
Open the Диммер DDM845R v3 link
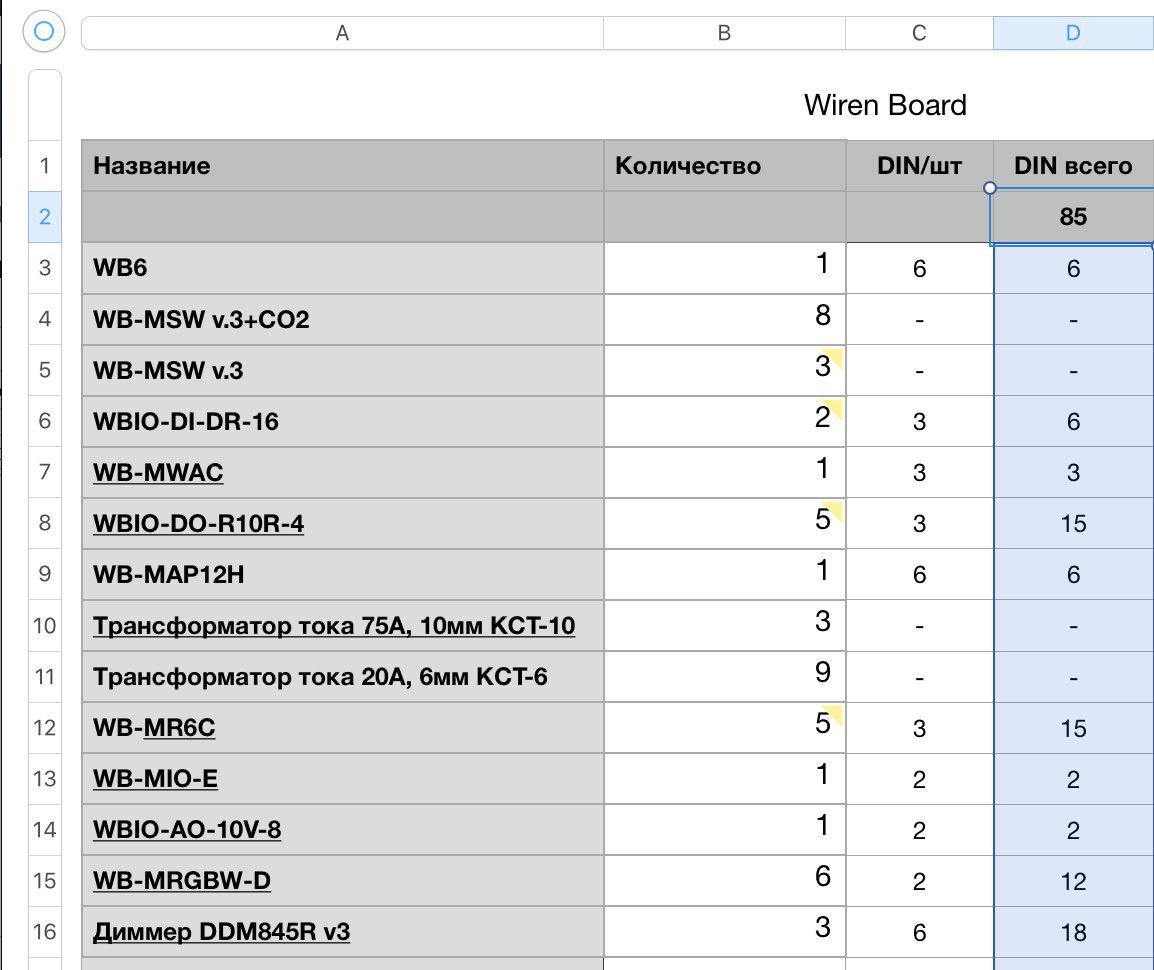tap(221, 932)
